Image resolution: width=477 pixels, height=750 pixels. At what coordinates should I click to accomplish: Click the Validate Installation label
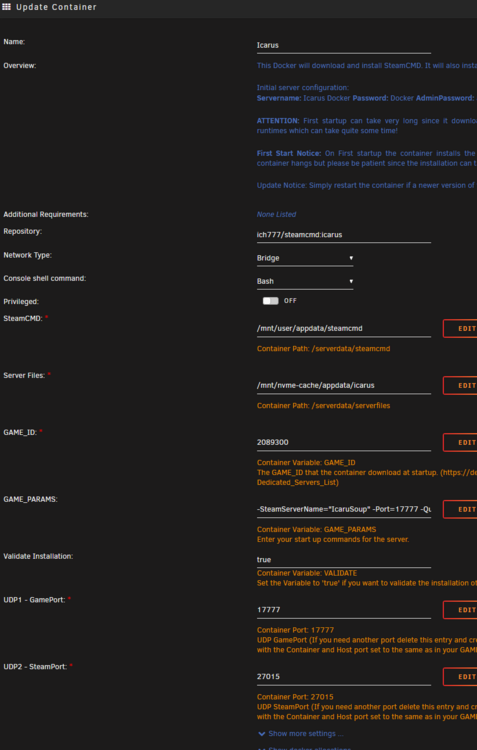pyautogui.click(x=38, y=557)
